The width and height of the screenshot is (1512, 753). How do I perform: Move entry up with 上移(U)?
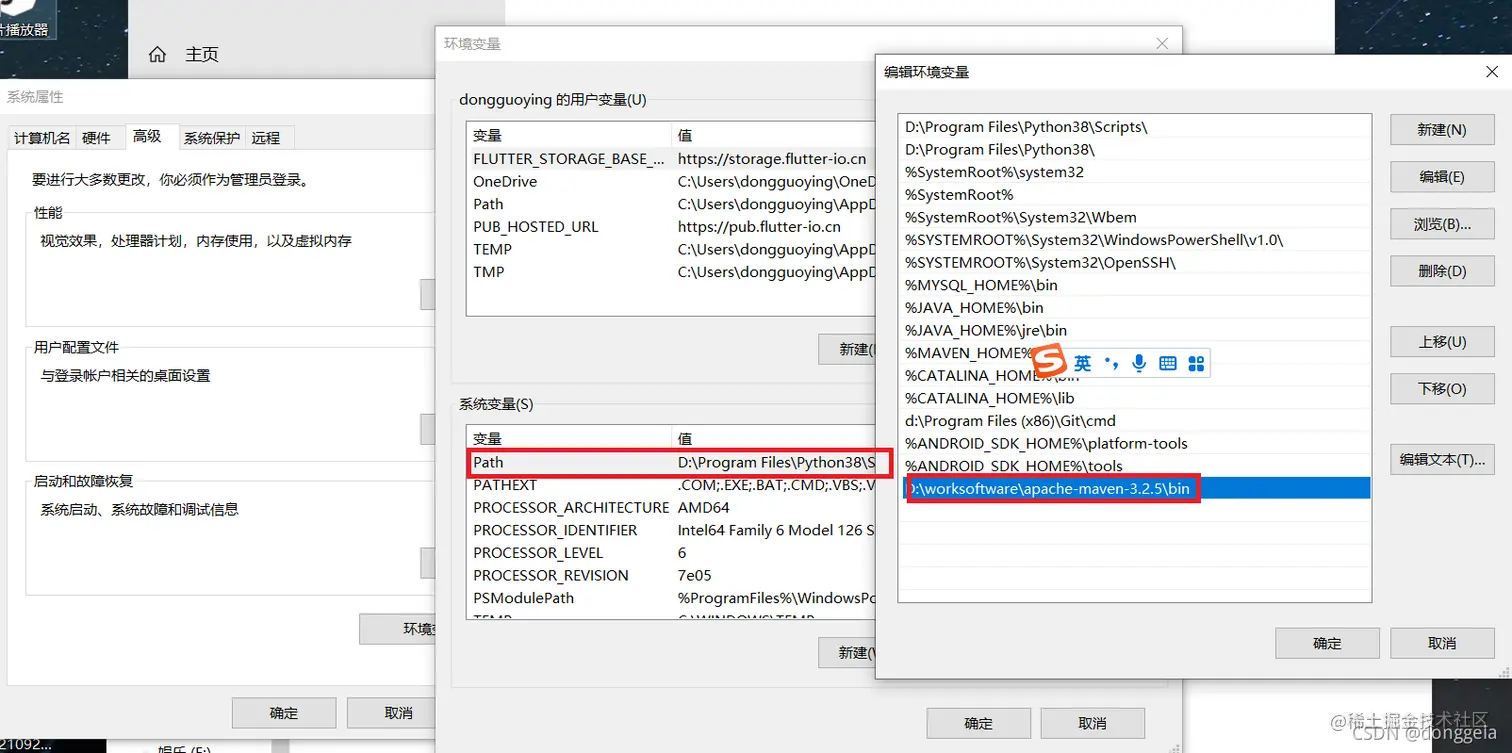pos(1442,342)
